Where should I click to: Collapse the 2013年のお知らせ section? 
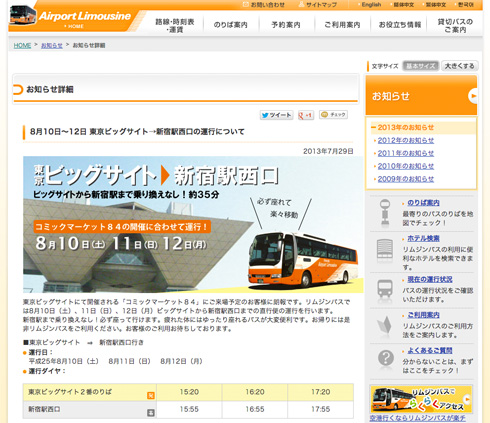coord(405,127)
